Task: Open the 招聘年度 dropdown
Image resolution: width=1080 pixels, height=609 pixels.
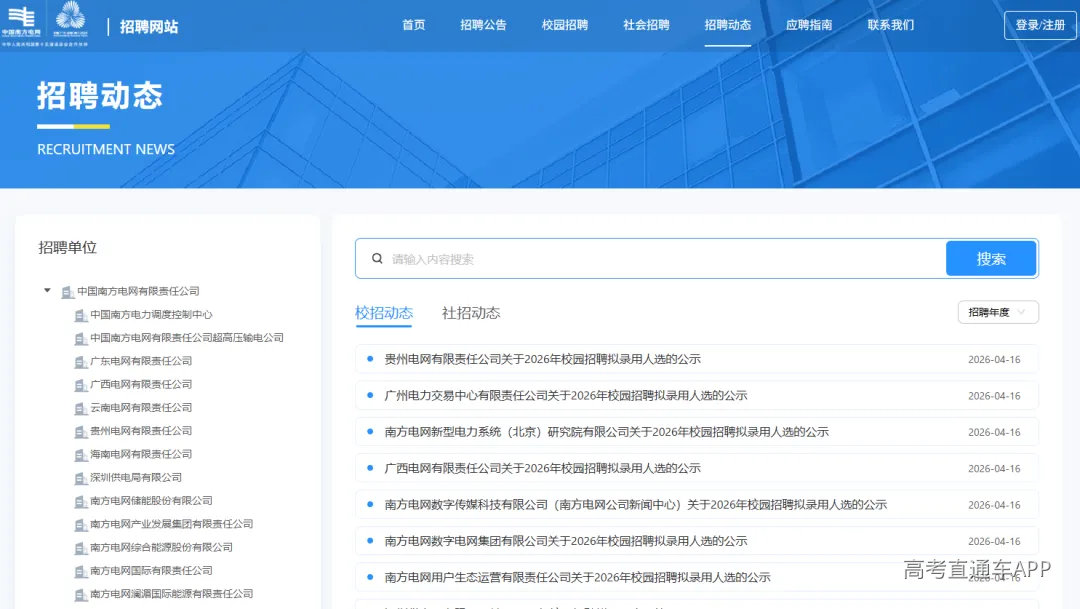Action: pos(997,313)
